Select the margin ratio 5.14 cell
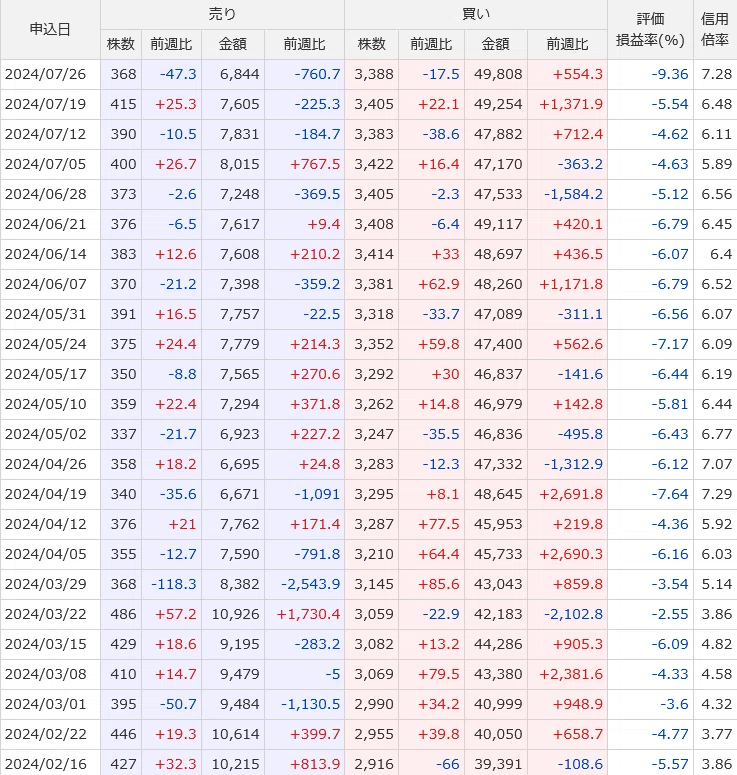The width and height of the screenshot is (737, 775). point(715,584)
